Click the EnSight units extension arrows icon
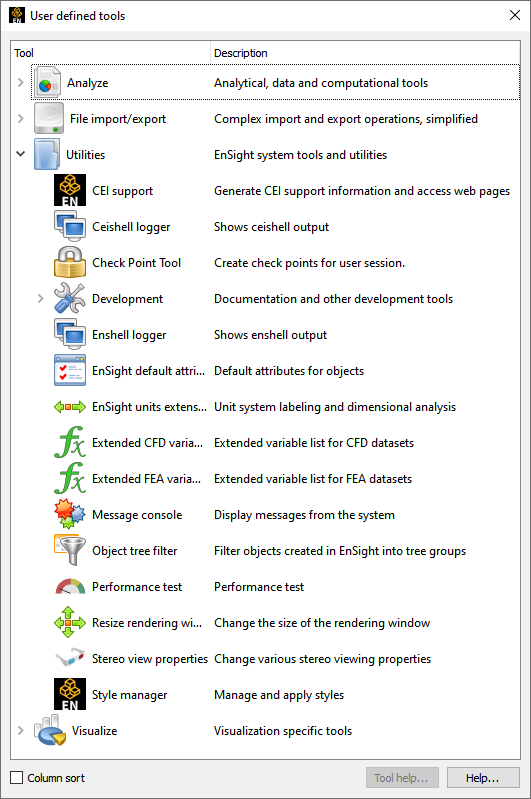Viewport: 531px width, 799px height. [x=70, y=407]
